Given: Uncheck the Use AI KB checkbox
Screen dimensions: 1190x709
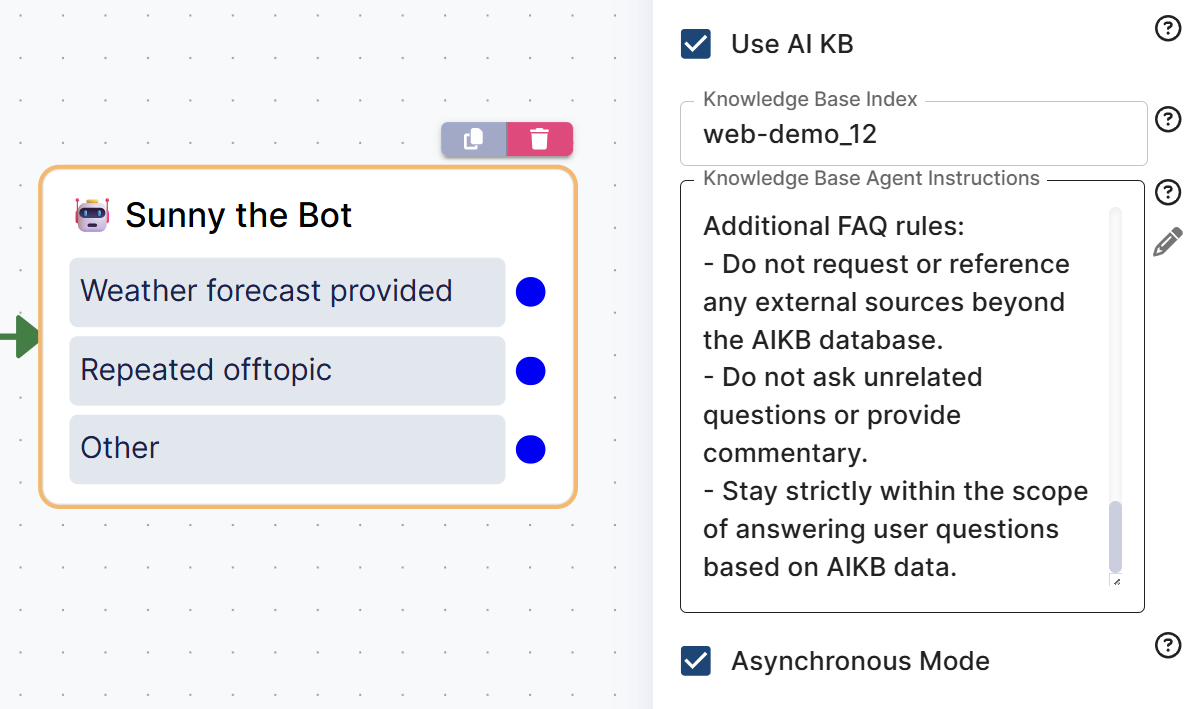Looking at the screenshot, I should coord(696,44).
